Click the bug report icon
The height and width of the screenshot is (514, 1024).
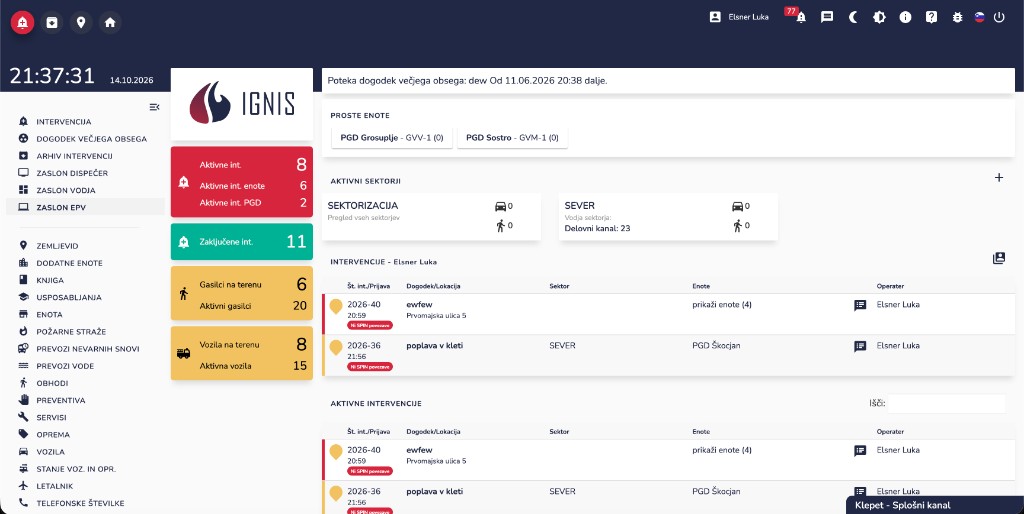(x=957, y=17)
